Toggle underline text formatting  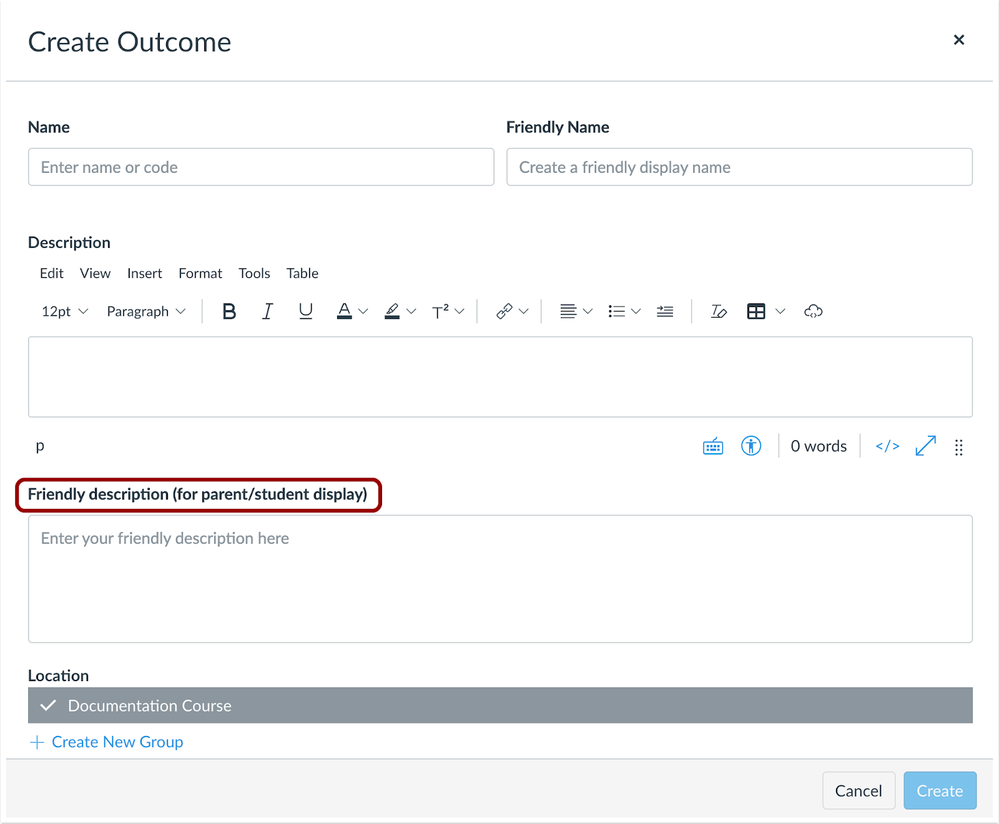tap(305, 312)
